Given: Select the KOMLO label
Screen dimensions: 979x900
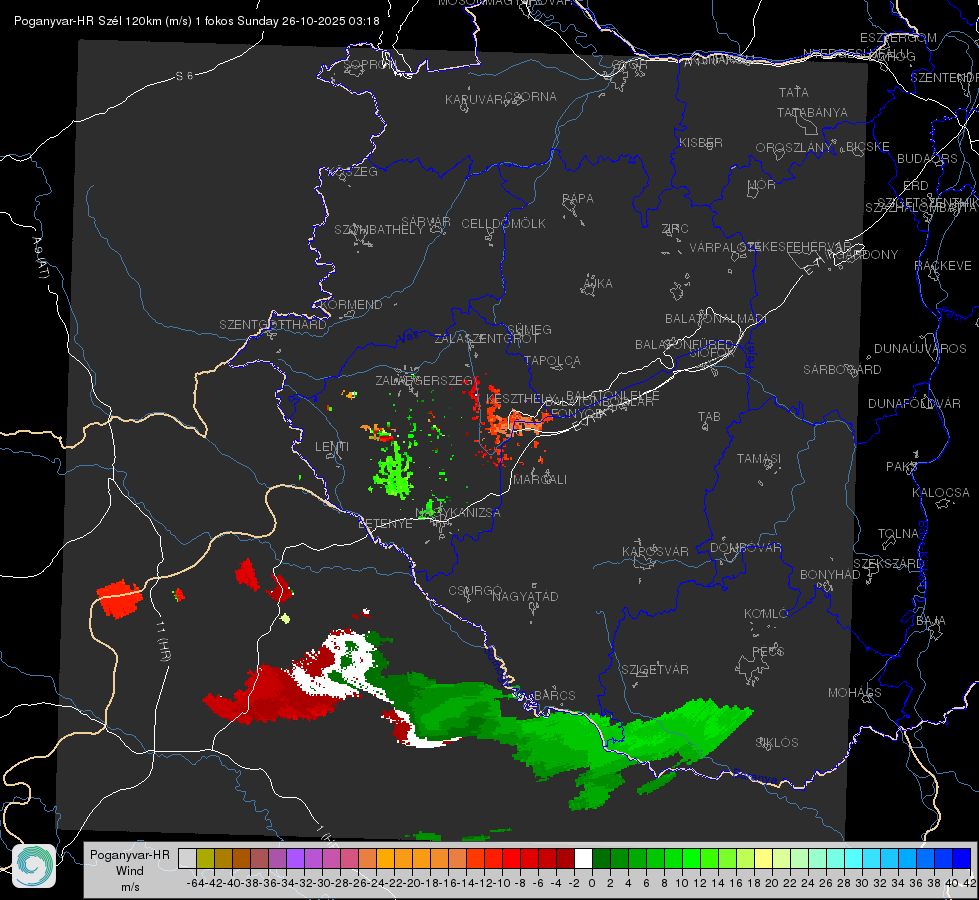Looking at the screenshot, I should [766, 614].
